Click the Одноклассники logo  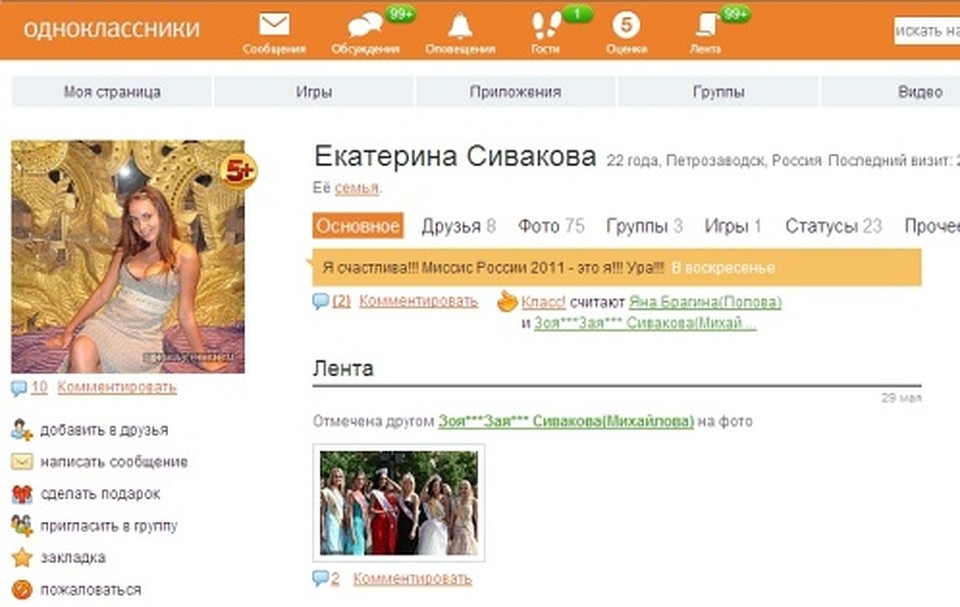[x=111, y=28]
